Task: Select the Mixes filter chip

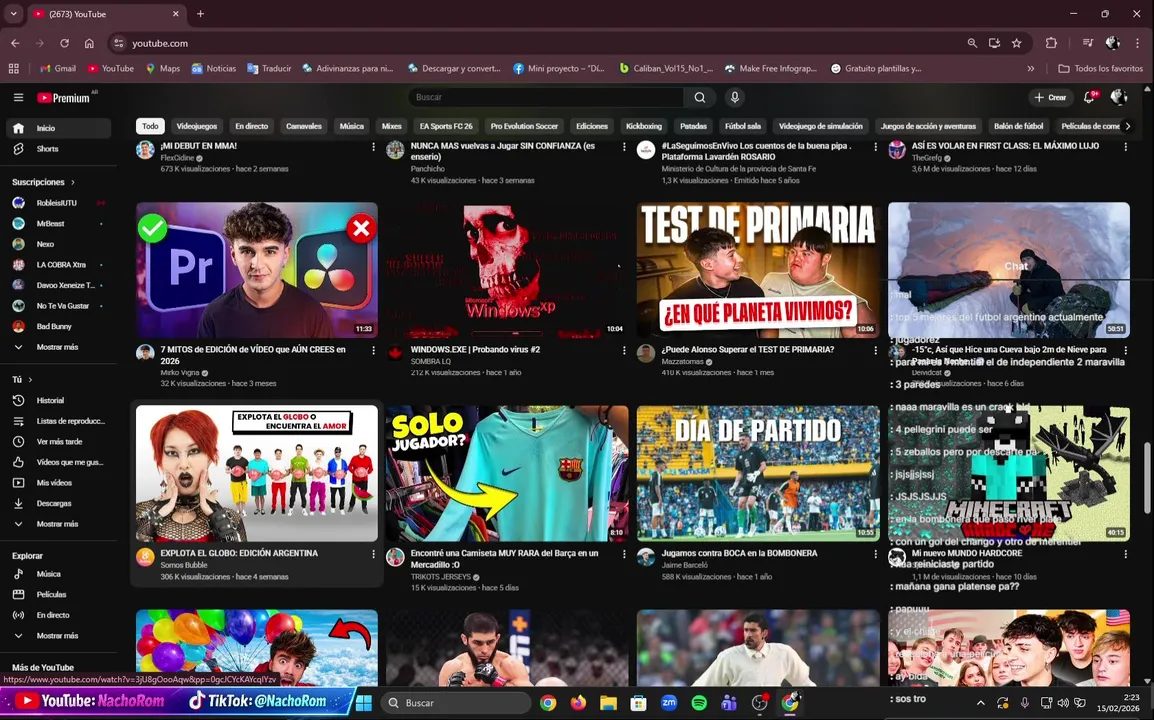Action: [392, 126]
